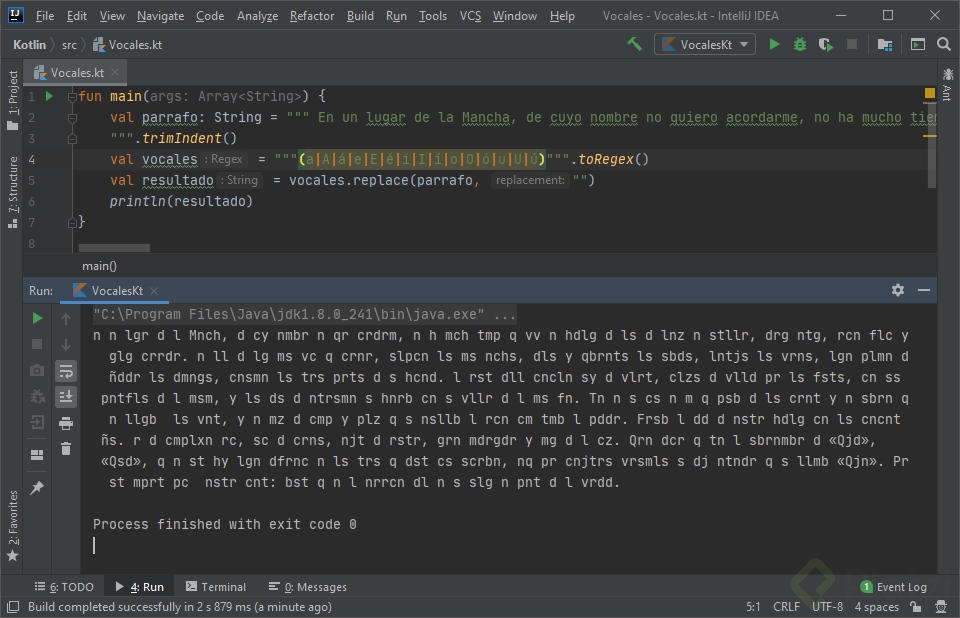Viewport: 960px width, 618px height.
Task: Open the 2: Favorites side panel
Action: click(x=12, y=526)
